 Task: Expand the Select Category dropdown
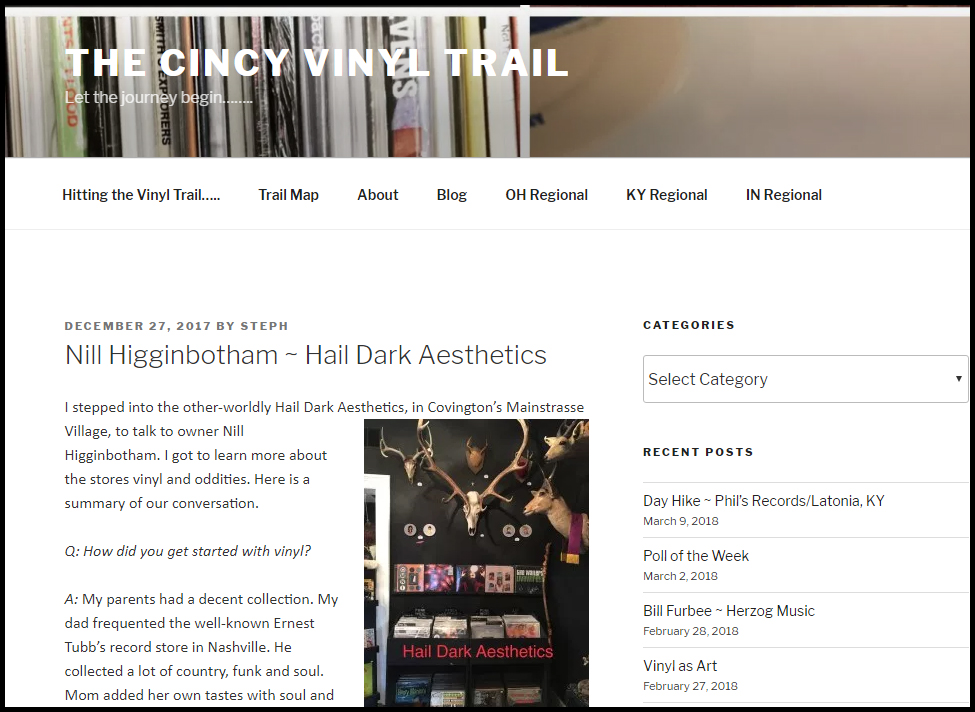pos(805,379)
